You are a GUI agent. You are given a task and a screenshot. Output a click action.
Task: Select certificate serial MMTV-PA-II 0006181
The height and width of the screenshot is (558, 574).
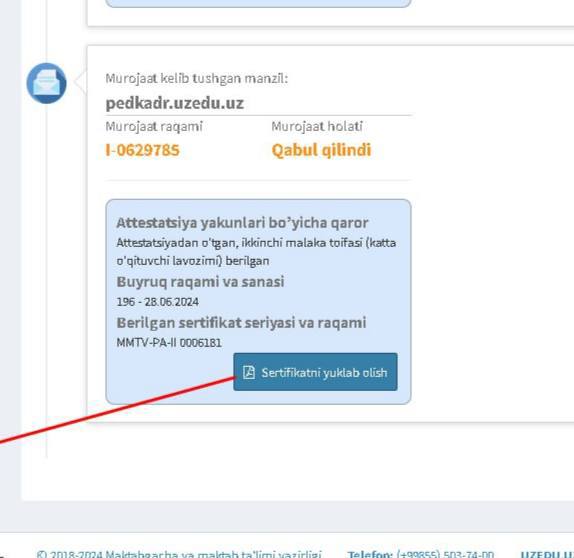[x=169, y=343]
